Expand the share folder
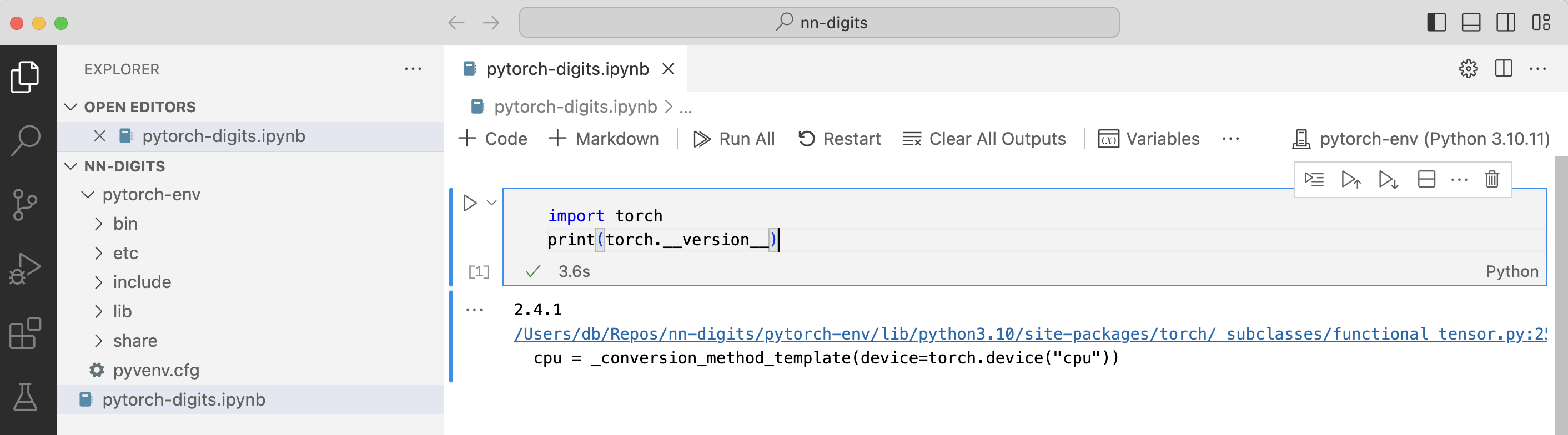The height and width of the screenshot is (435, 1568). click(99, 341)
